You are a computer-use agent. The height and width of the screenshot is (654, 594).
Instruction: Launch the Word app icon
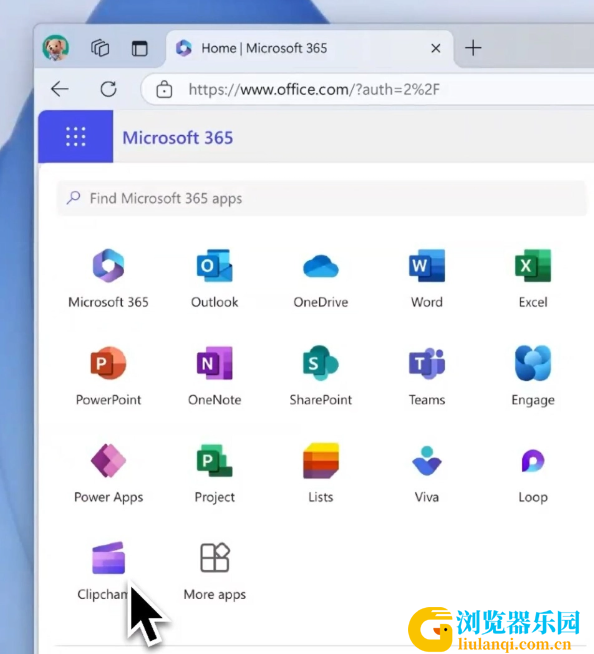pyautogui.click(x=427, y=266)
